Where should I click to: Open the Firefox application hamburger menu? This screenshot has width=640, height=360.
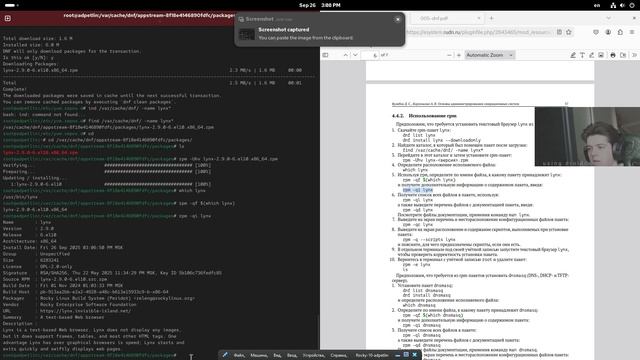click(632, 32)
